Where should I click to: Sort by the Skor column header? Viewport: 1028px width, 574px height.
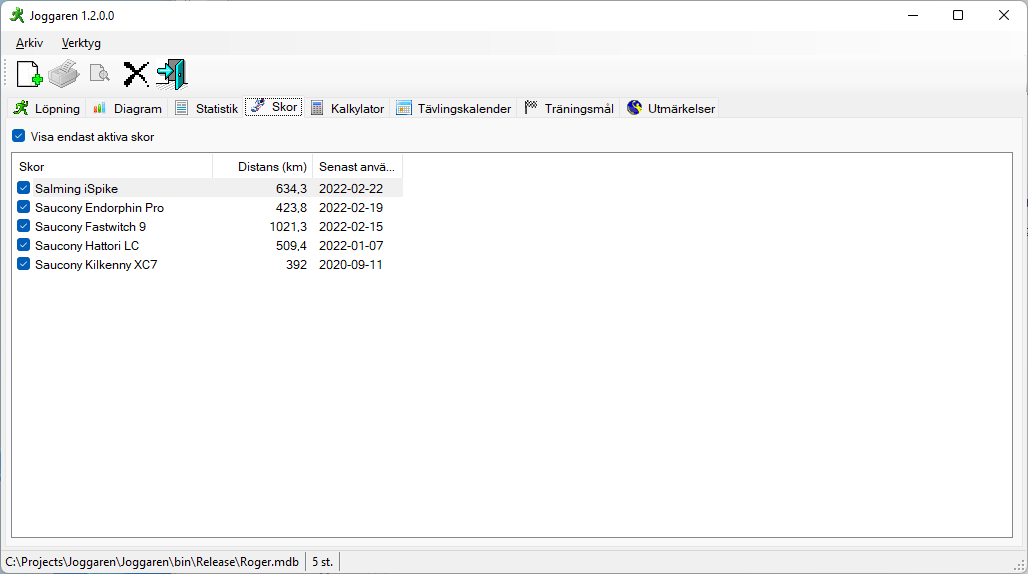point(112,166)
